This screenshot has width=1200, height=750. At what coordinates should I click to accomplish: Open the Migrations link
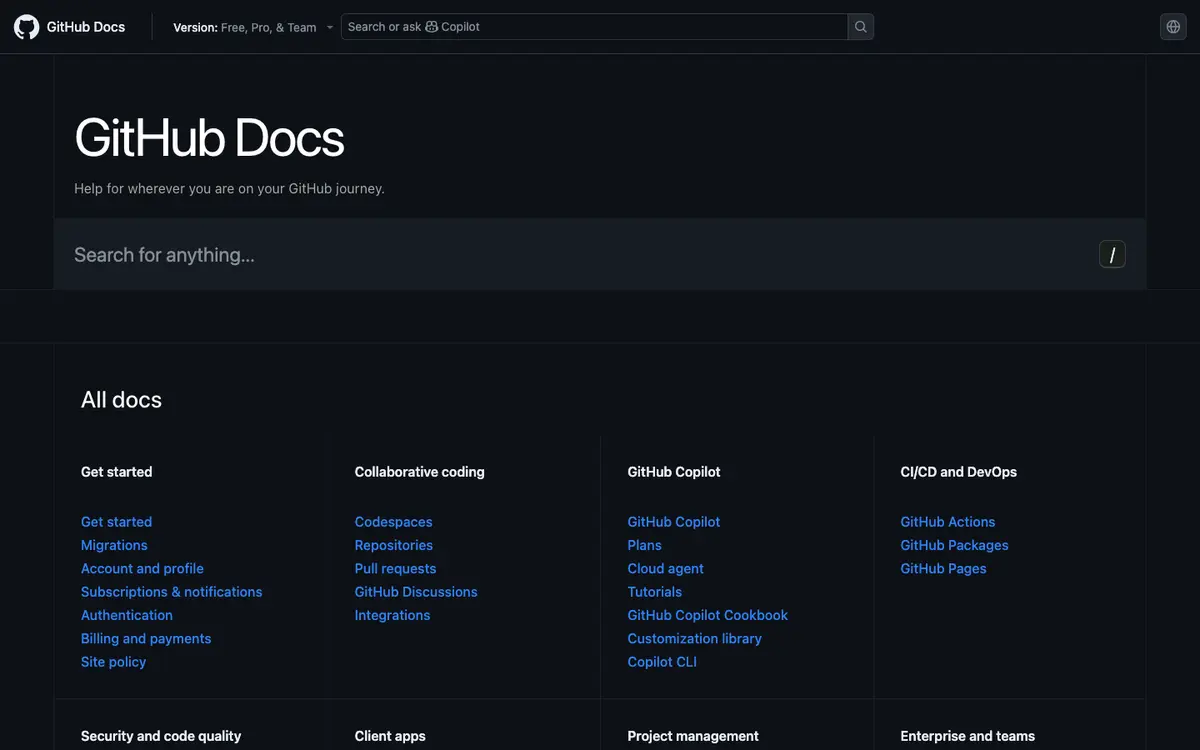[x=114, y=545]
